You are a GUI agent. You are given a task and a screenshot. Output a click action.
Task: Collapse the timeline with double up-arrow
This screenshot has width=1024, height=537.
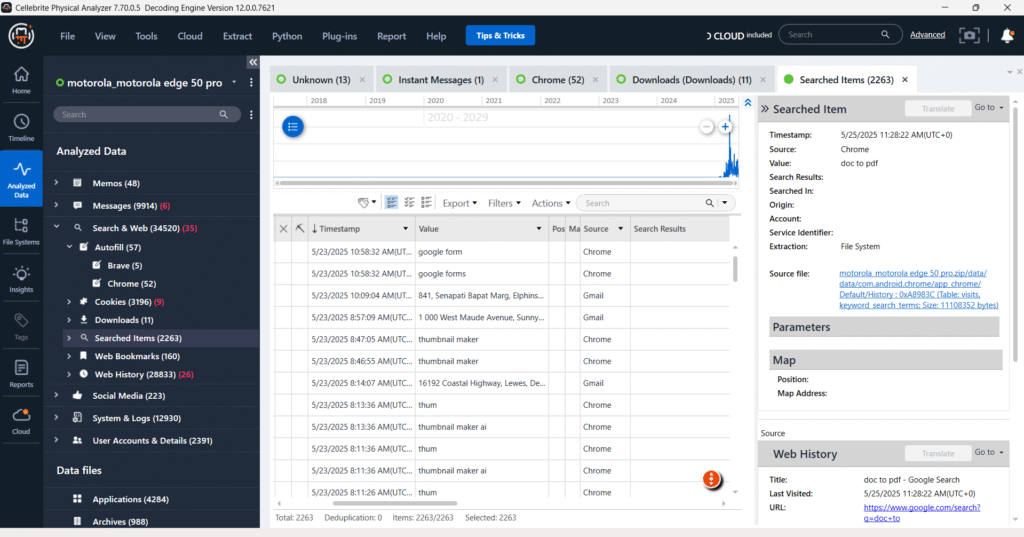click(748, 103)
